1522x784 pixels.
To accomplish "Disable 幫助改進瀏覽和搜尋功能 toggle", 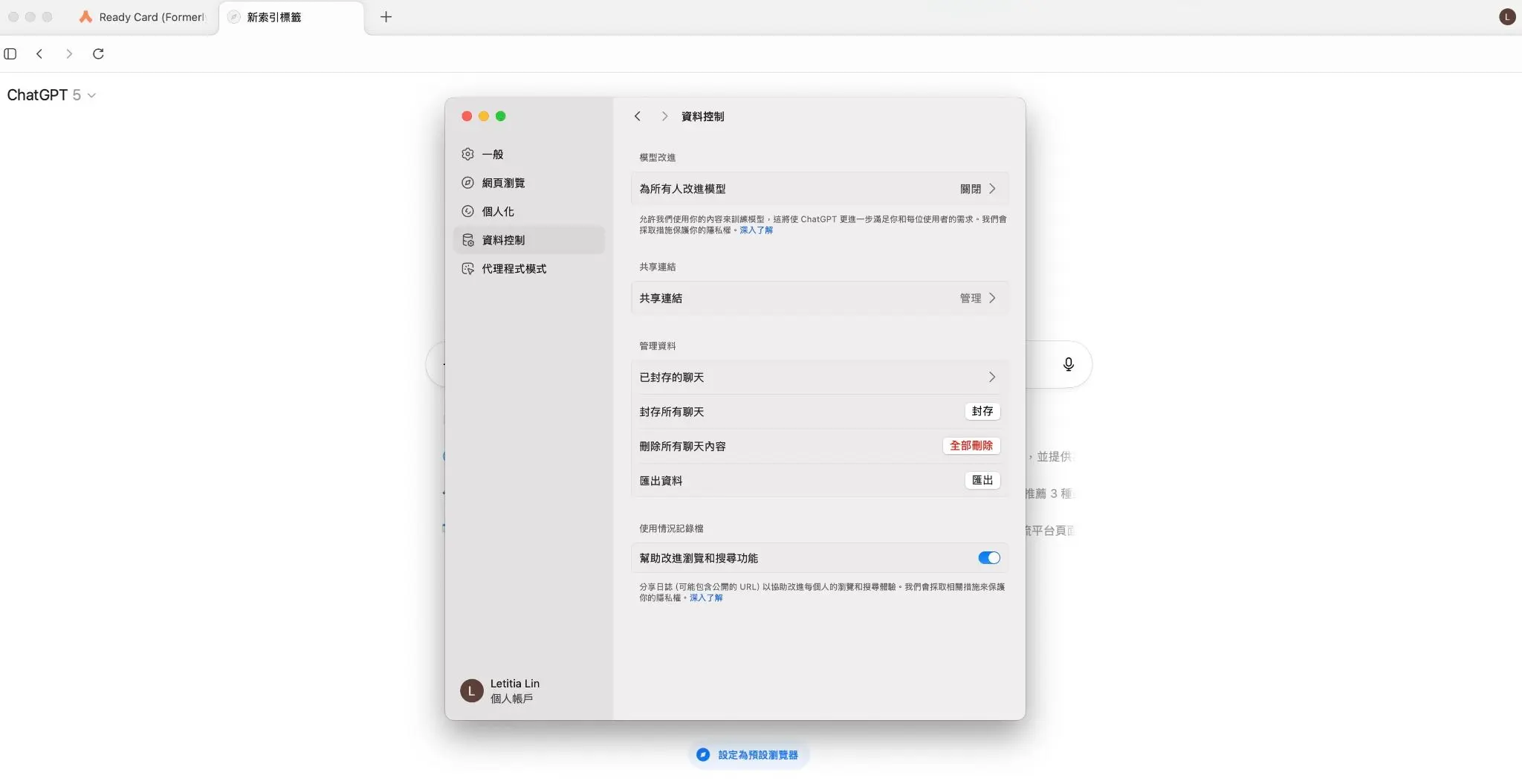I will 988,557.
